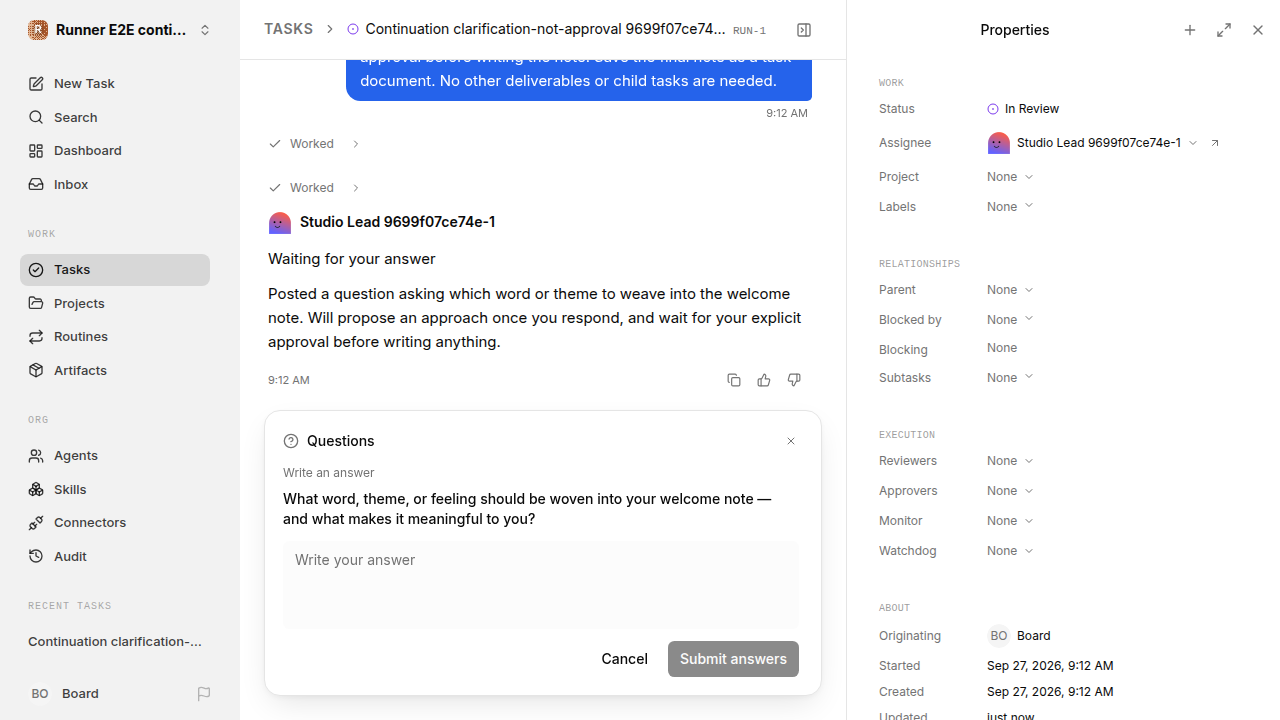Open the workspace switcher Runner E2E
The height and width of the screenshot is (720, 1280).
(x=120, y=30)
